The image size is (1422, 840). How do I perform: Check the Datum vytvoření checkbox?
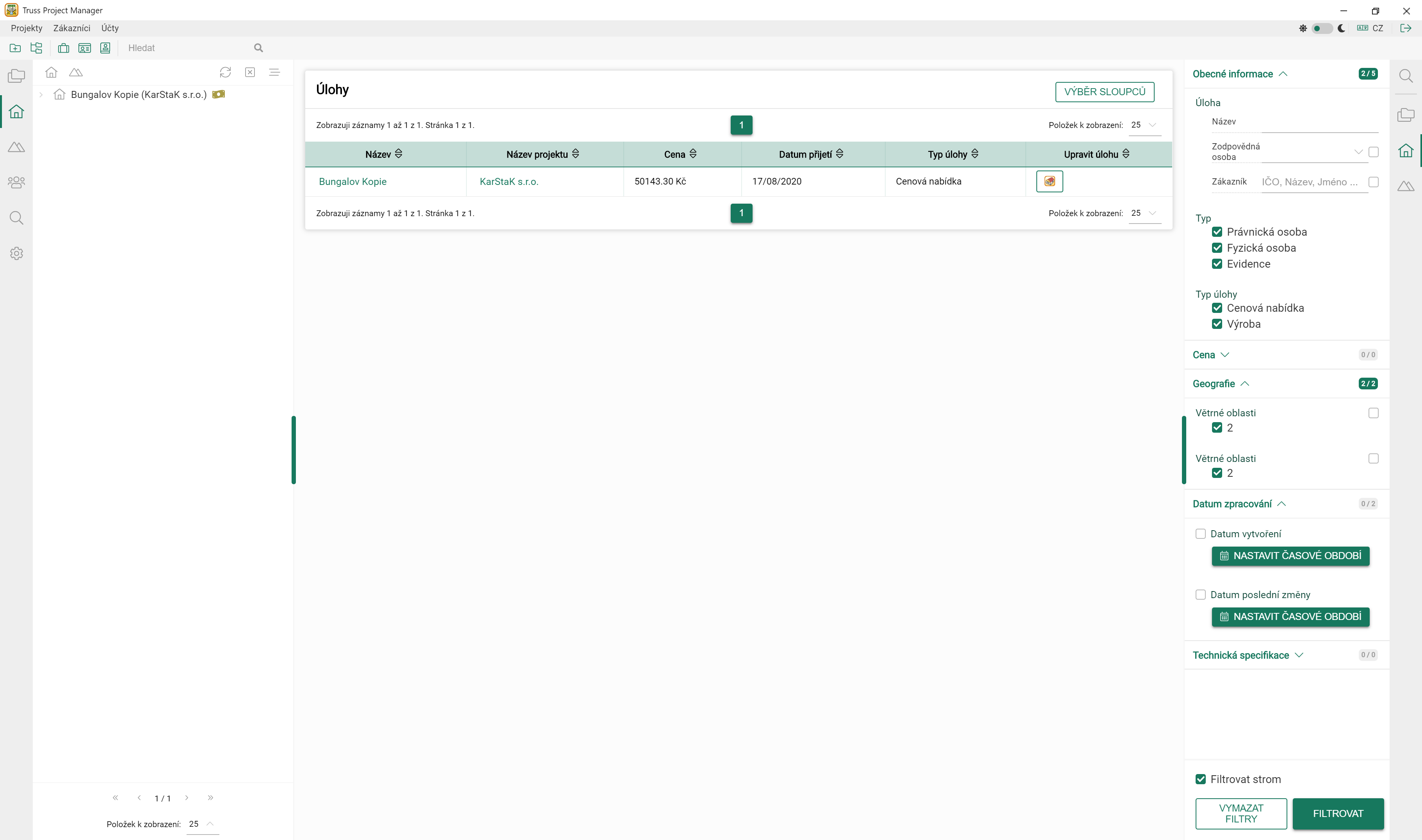[1201, 534]
